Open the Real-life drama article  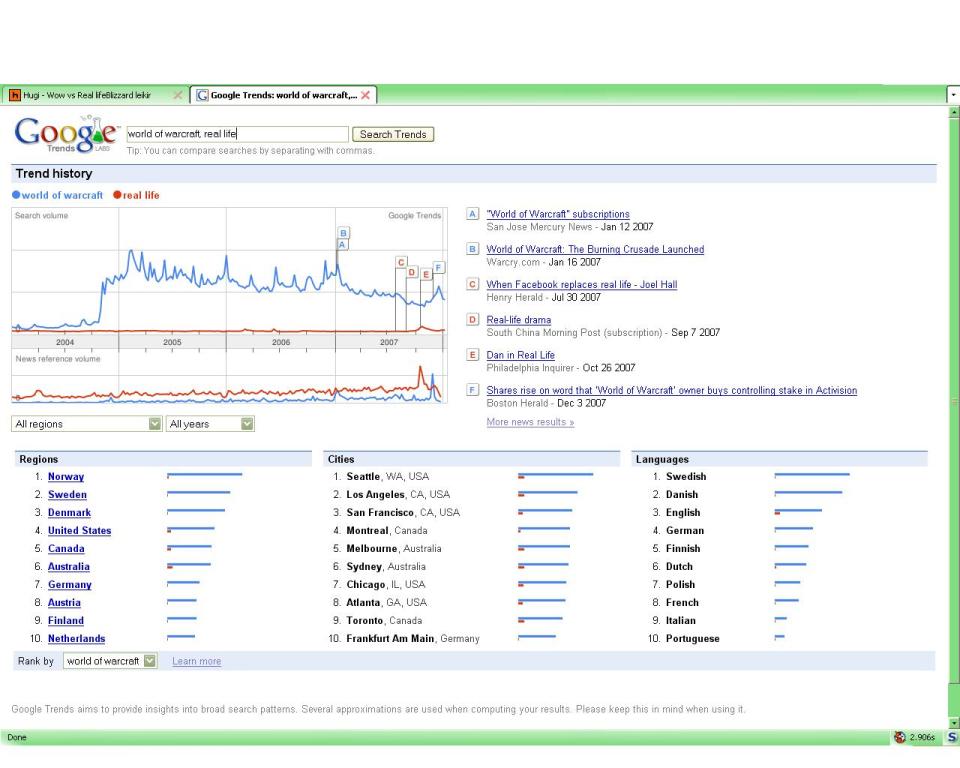(519, 320)
